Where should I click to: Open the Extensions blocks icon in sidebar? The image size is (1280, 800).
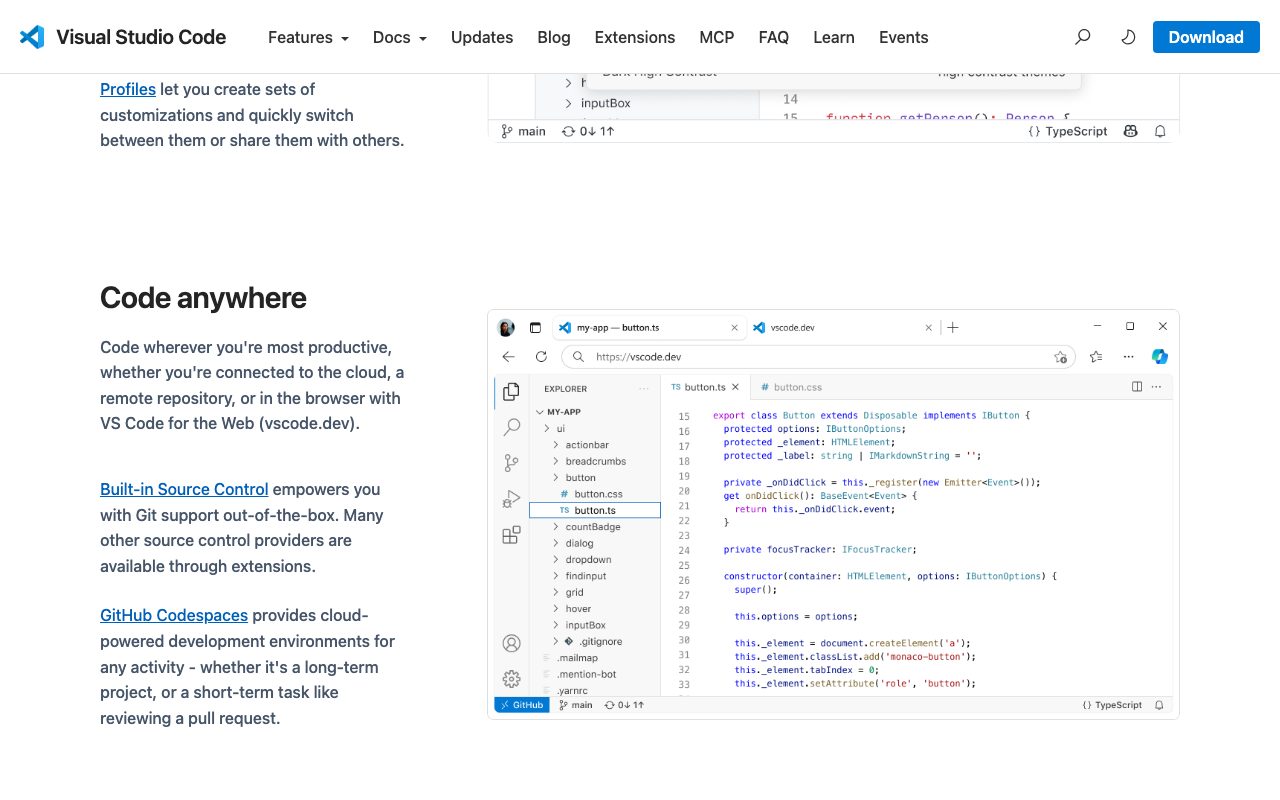coord(511,535)
